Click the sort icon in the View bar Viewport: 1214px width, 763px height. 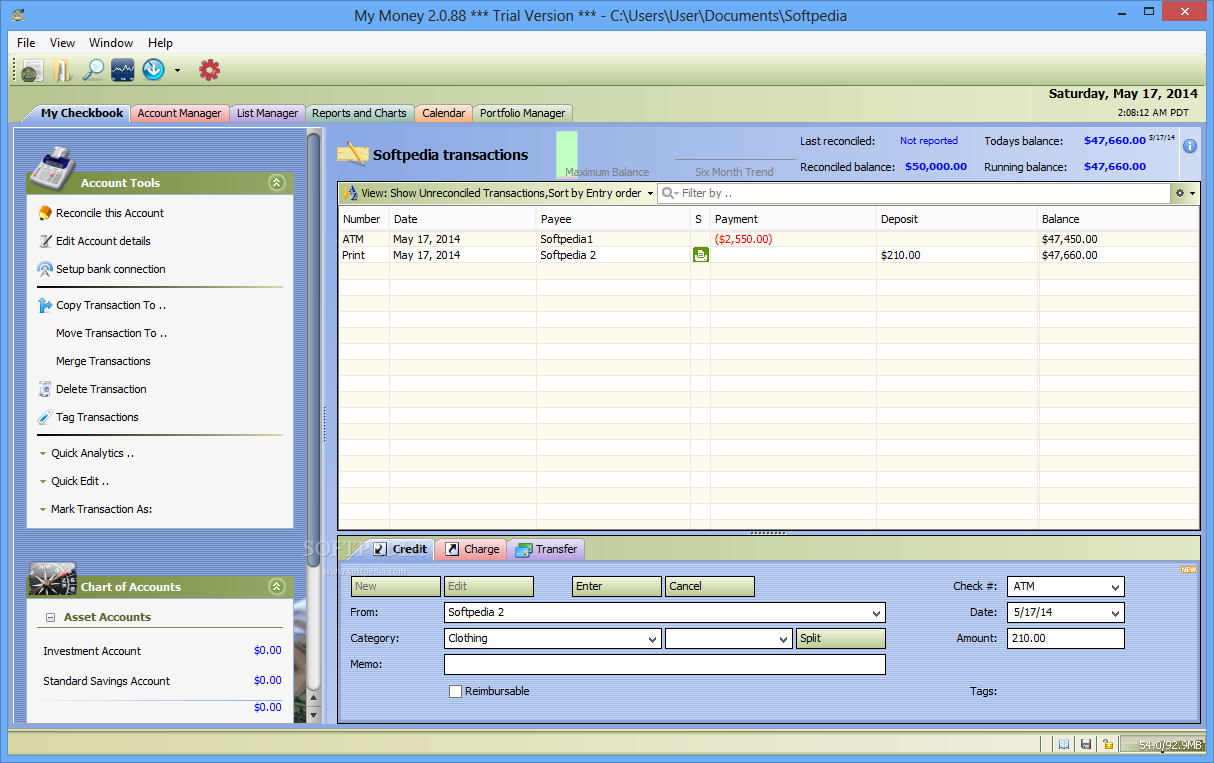[350, 193]
